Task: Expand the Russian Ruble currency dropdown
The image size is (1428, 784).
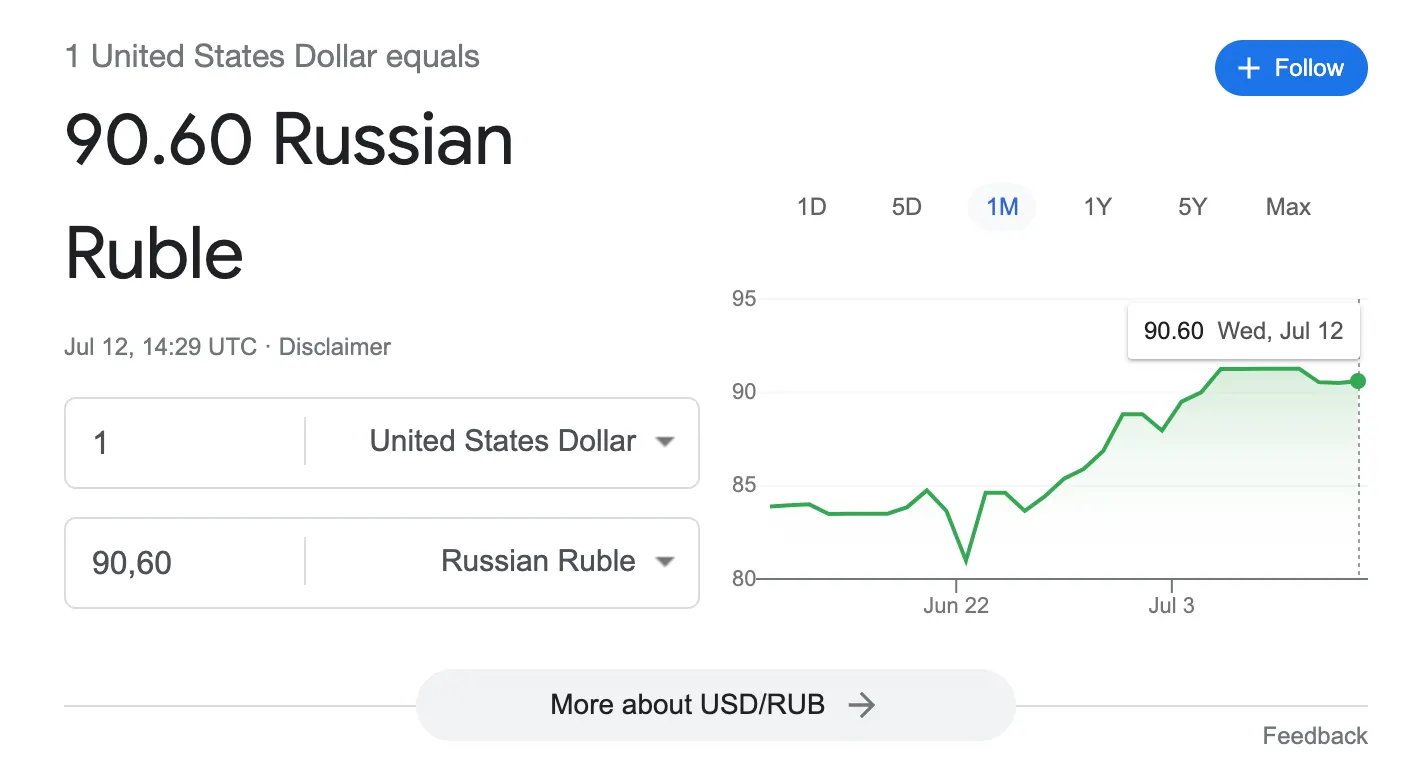Action: (665, 562)
